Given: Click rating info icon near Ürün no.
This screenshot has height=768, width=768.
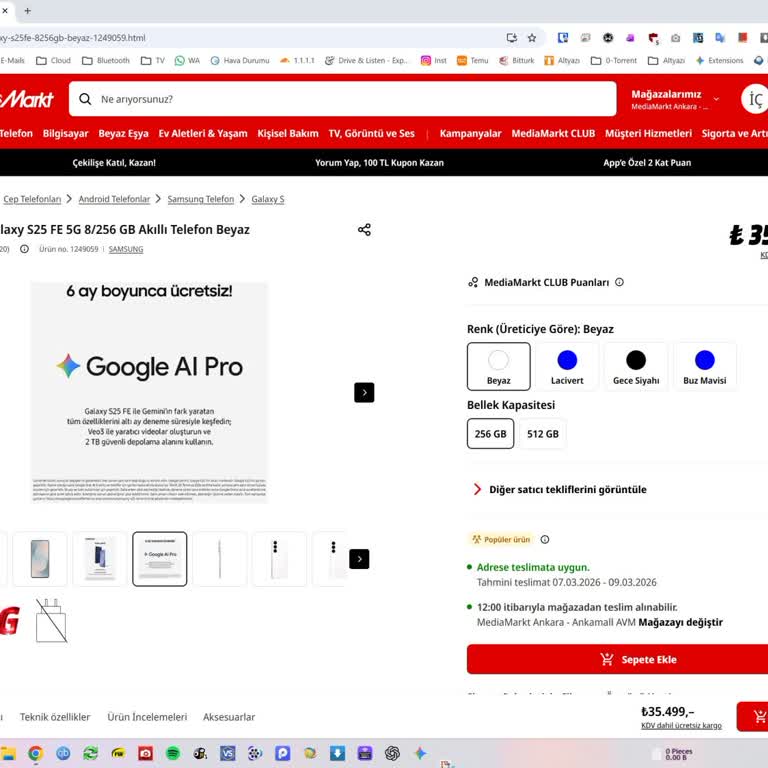Looking at the screenshot, I should (24, 249).
